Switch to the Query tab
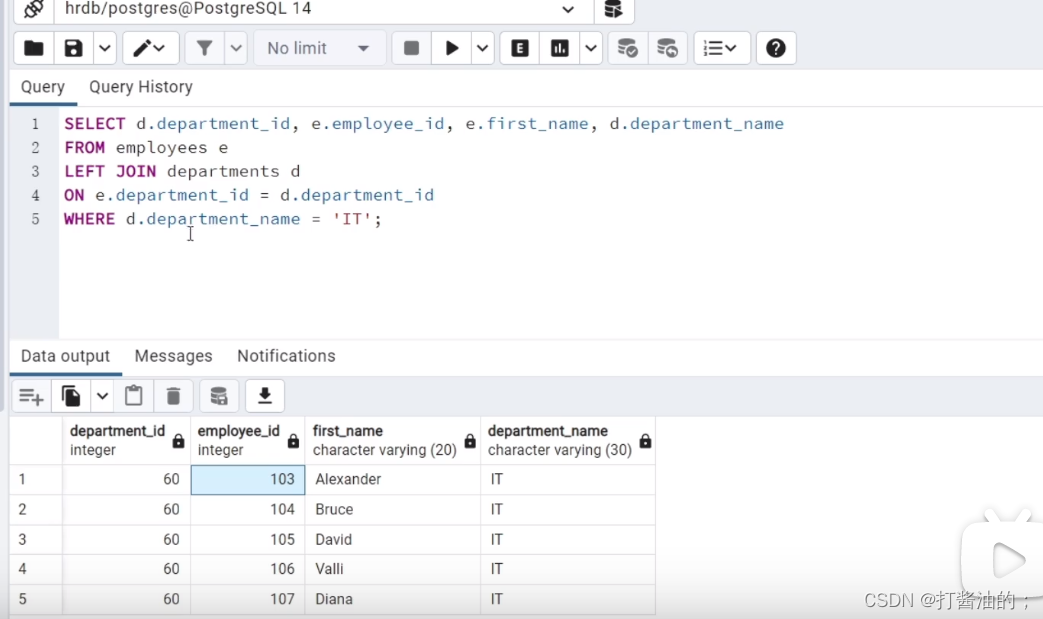Image resolution: width=1043 pixels, height=619 pixels. point(43,87)
